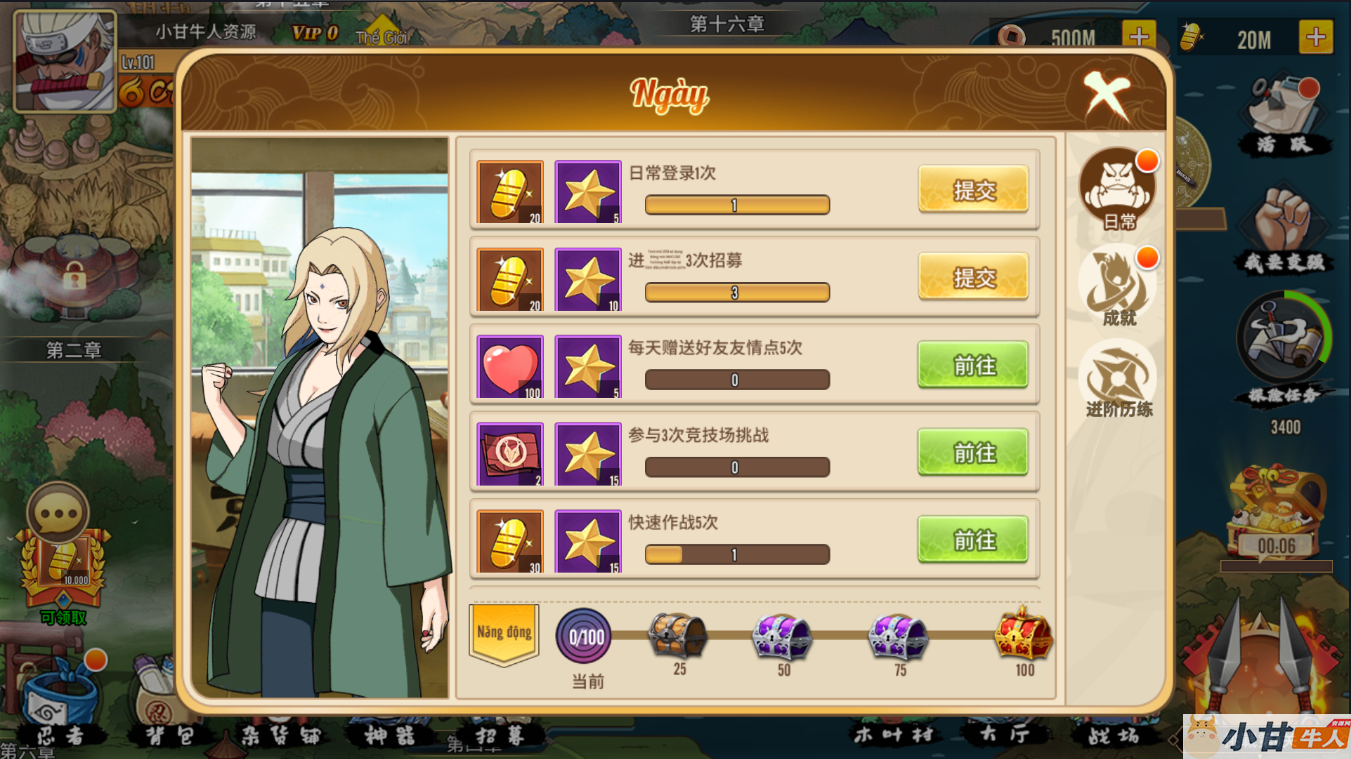Close the Ngày daily panel

(x=1107, y=96)
